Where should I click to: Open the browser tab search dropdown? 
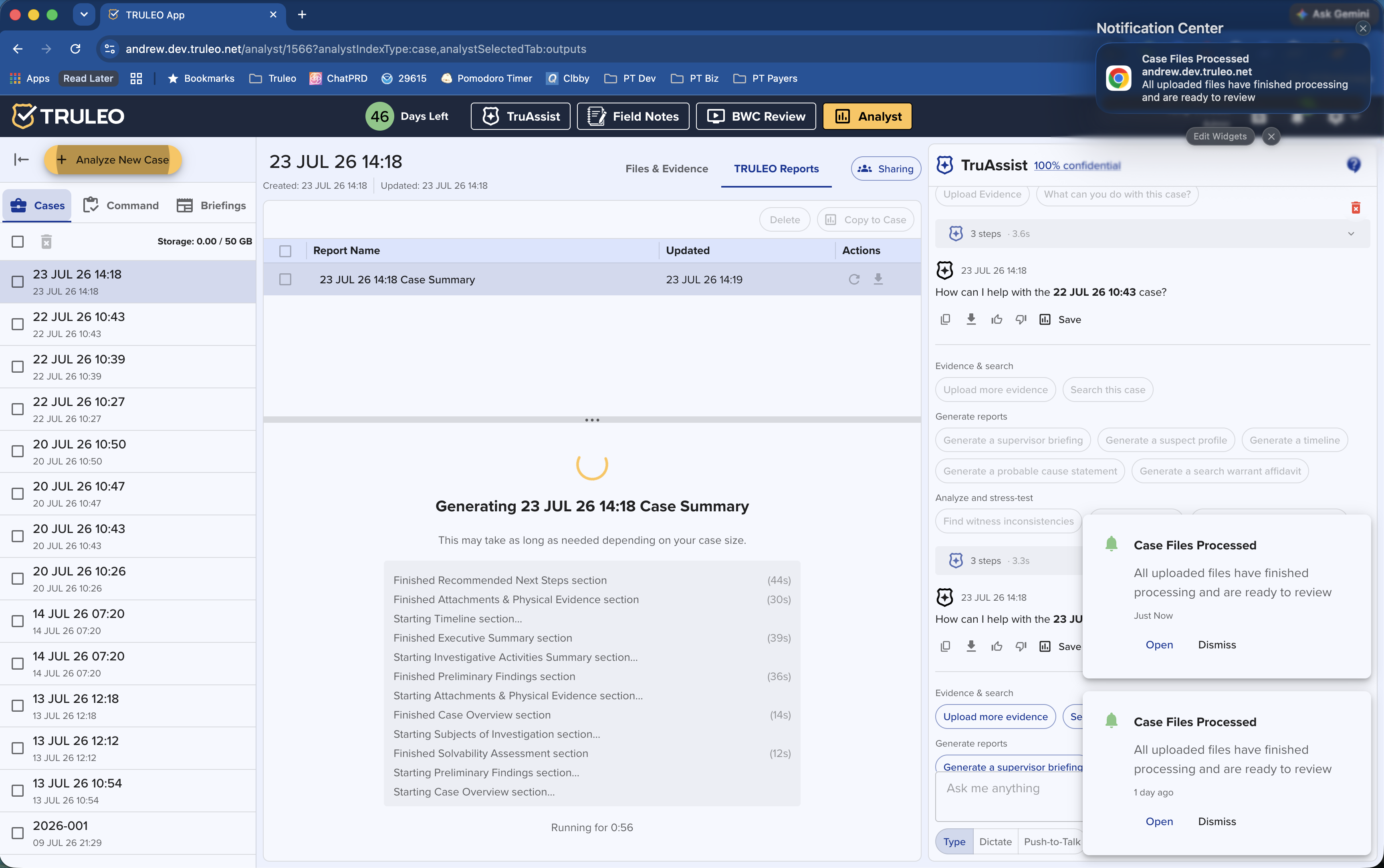click(84, 15)
